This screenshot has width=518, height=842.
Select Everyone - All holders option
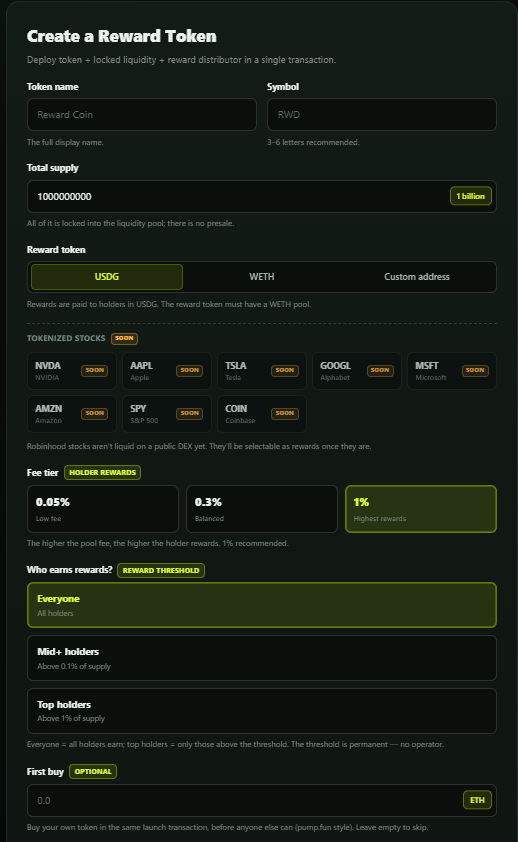[262, 605]
